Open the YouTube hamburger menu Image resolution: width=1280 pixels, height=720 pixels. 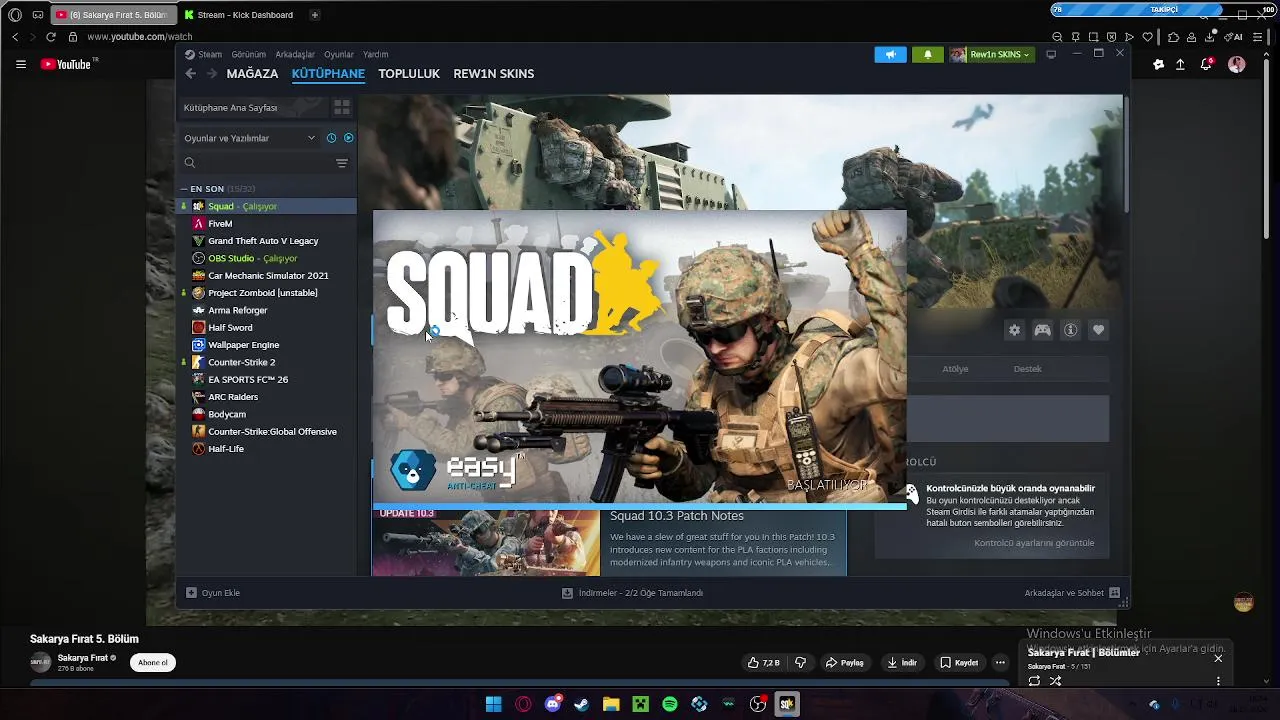click(21, 64)
